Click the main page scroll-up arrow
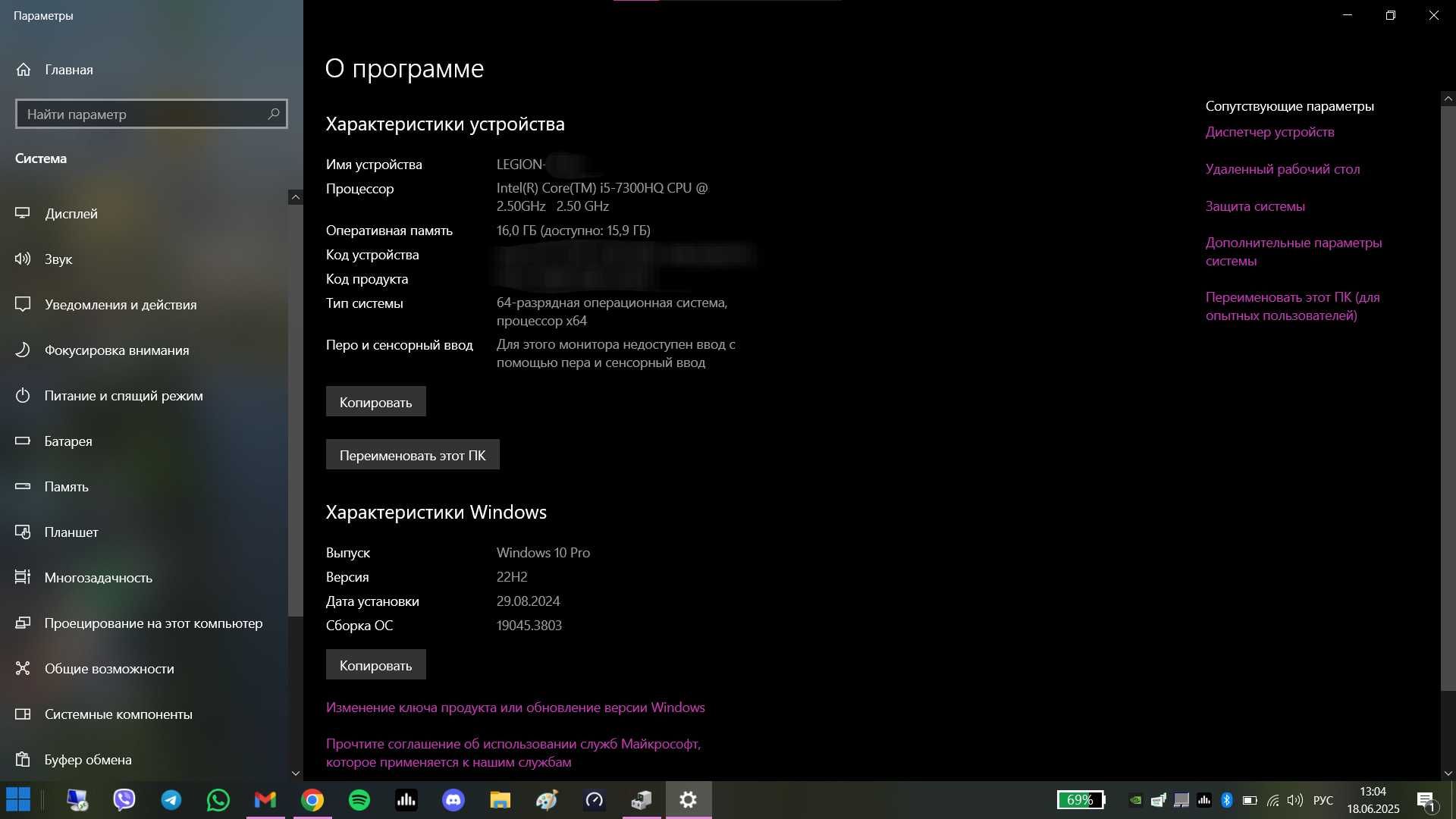1456x819 pixels. click(1448, 99)
